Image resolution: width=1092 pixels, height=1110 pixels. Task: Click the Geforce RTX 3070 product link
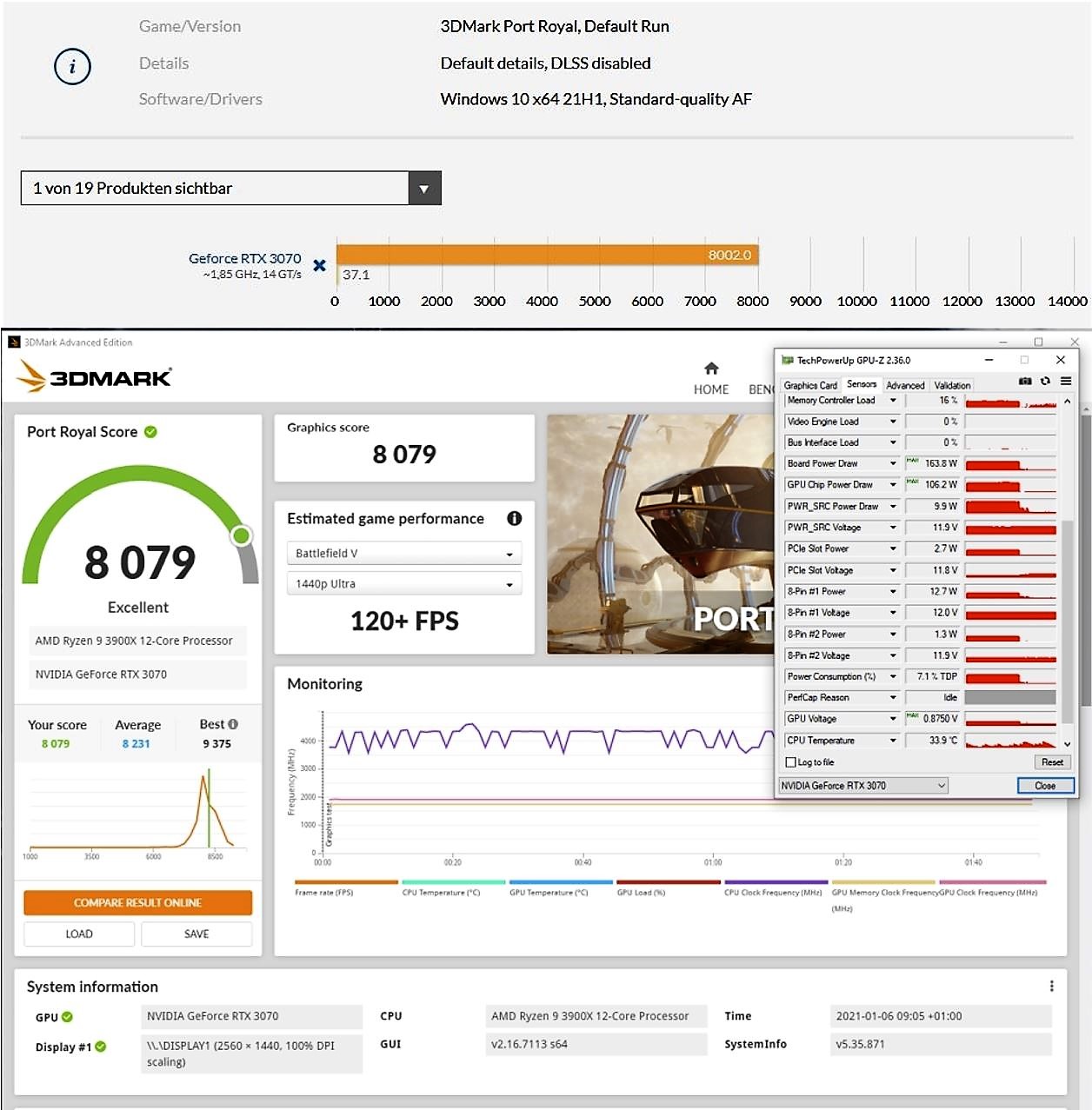[x=244, y=258]
